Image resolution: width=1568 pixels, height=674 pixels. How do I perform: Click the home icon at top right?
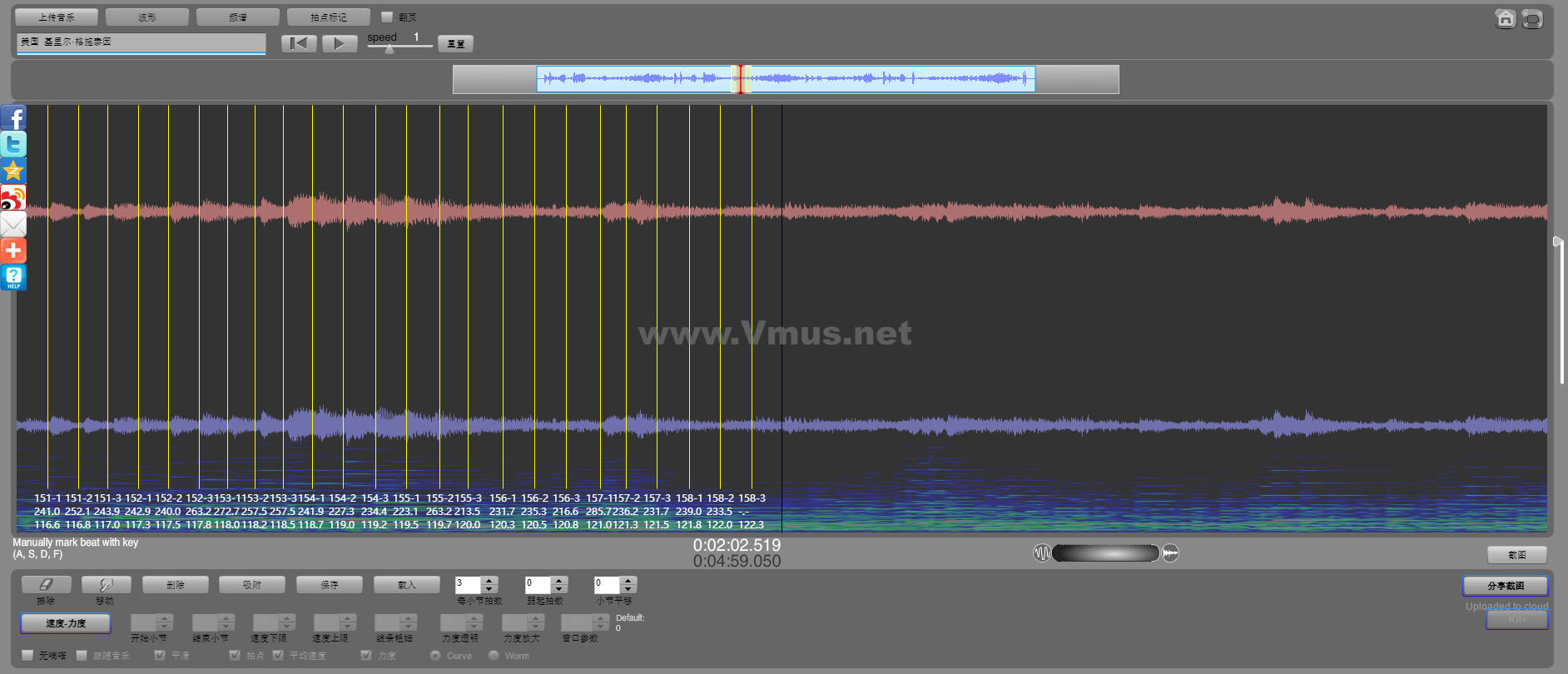1505,18
